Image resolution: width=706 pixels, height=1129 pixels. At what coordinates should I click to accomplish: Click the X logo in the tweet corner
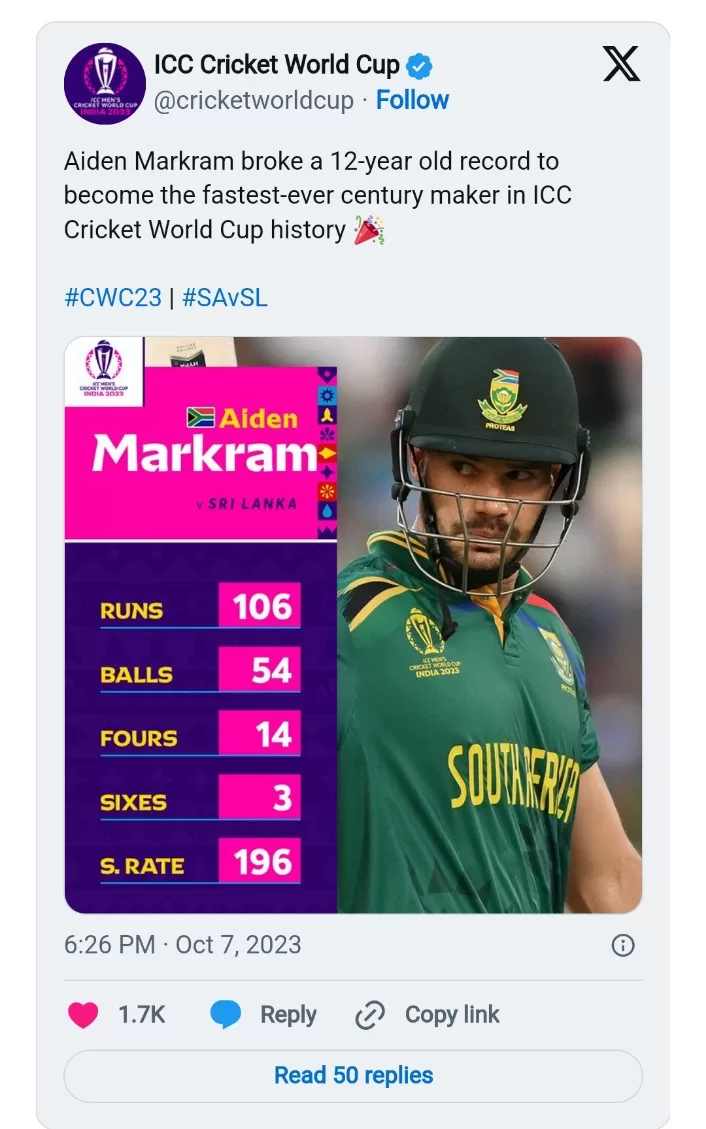[x=622, y=66]
